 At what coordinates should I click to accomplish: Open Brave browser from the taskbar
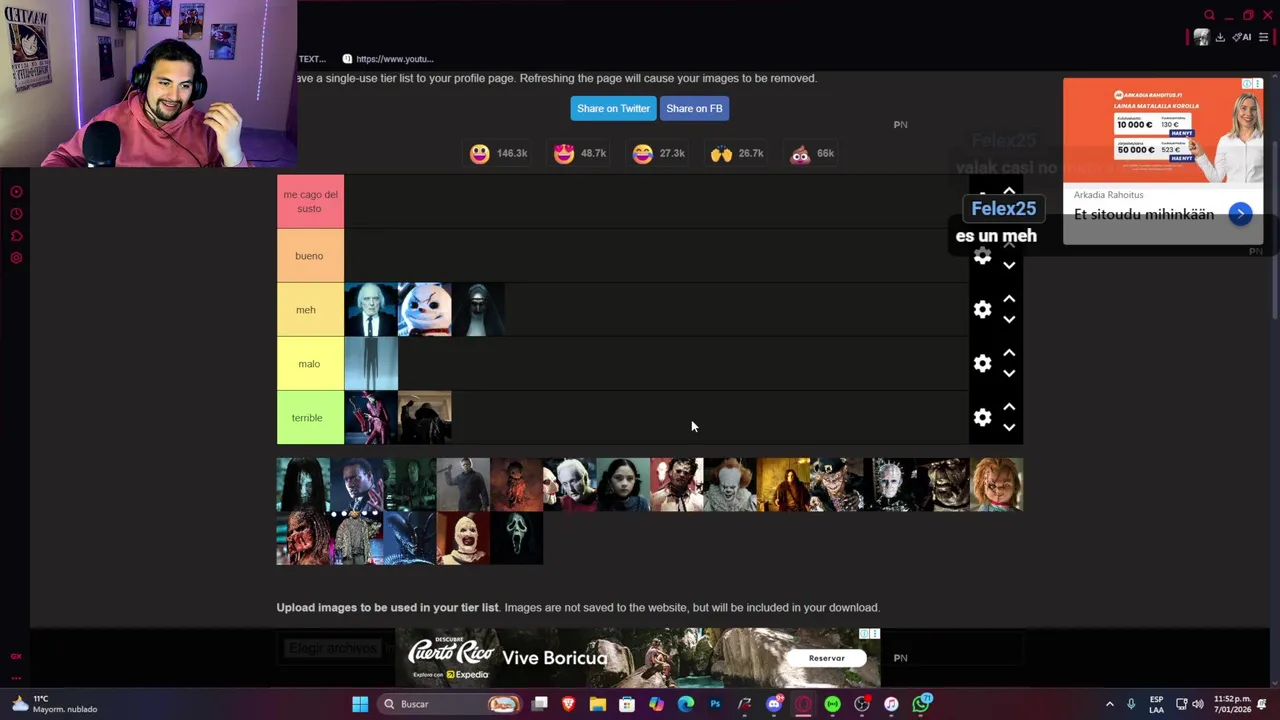(x=569, y=704)
